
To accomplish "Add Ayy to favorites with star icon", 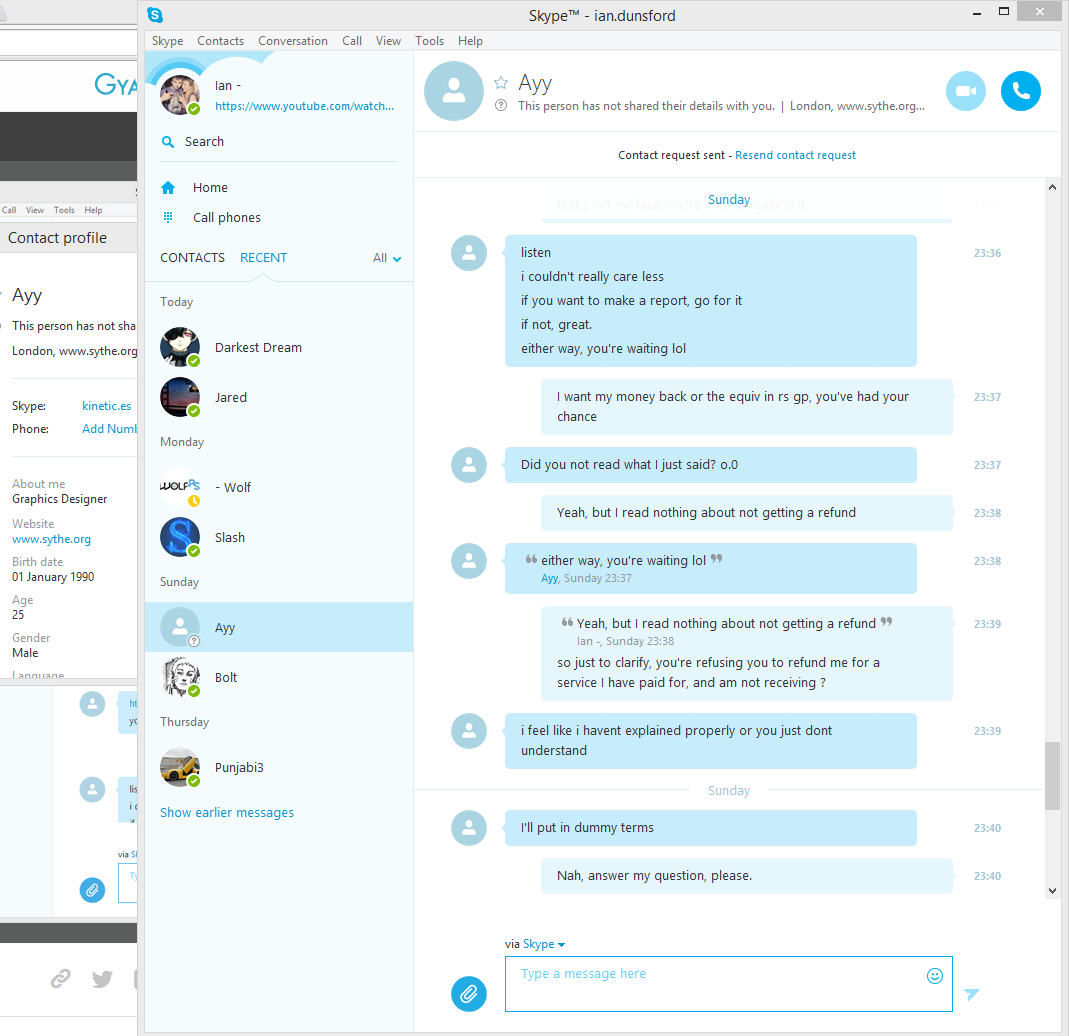I will pos(501,83).
